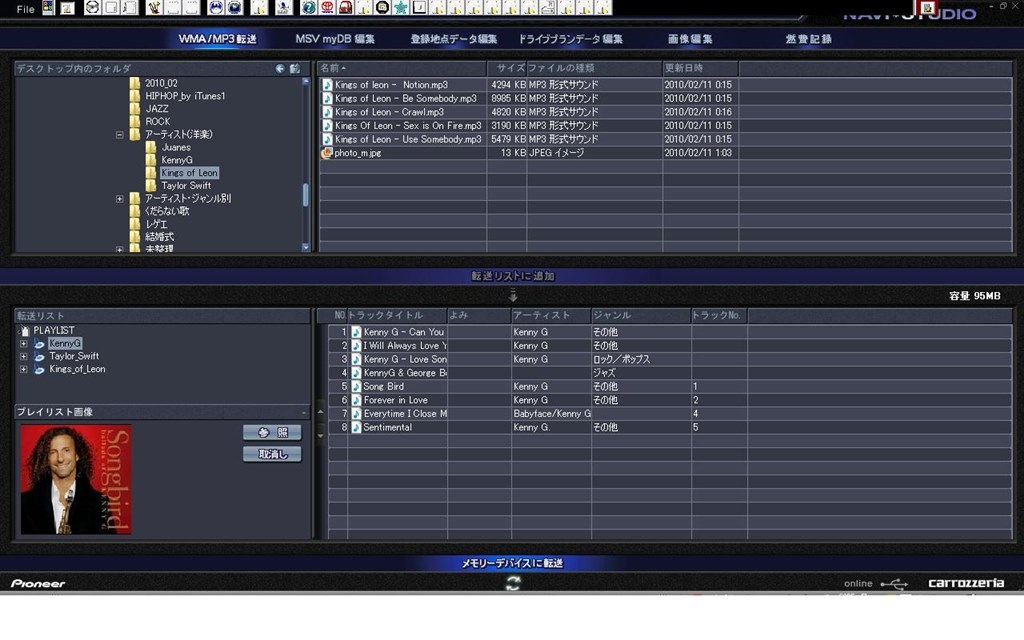Click the back navigation arrow in the folder panel
This screenshot has height=640, width=1024.
pyautogui.click(x=282, y=68)
